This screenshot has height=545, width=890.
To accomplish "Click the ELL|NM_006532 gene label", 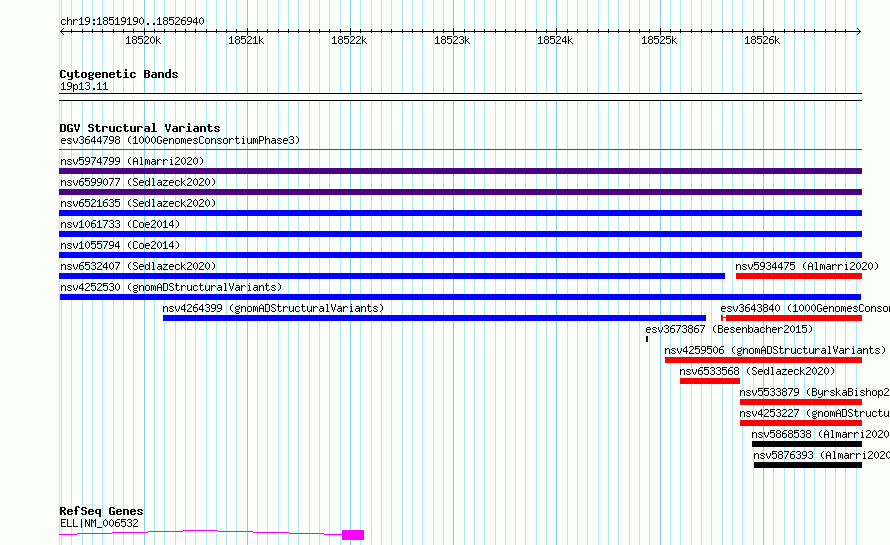I will 99,523.
